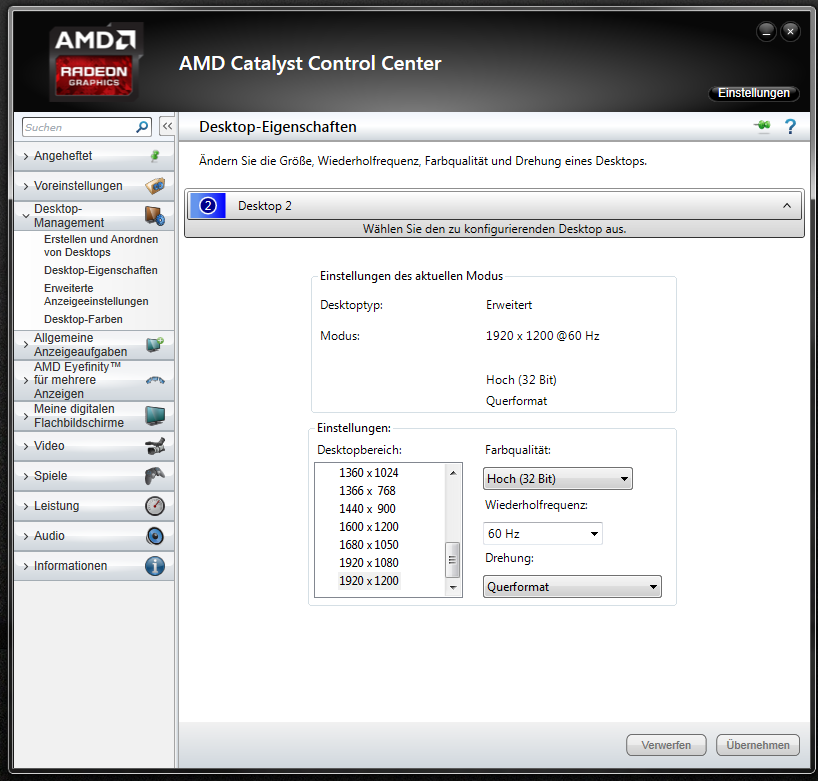Open Erweiterte Anzeigeeinstellungen
Screen dimensions: 818x781
[96, 295]
